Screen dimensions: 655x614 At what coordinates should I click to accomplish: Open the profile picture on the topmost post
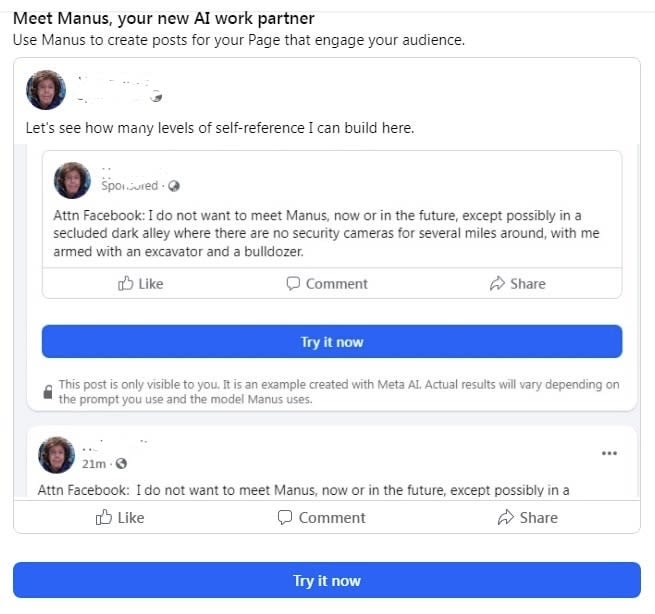[46, 90]
